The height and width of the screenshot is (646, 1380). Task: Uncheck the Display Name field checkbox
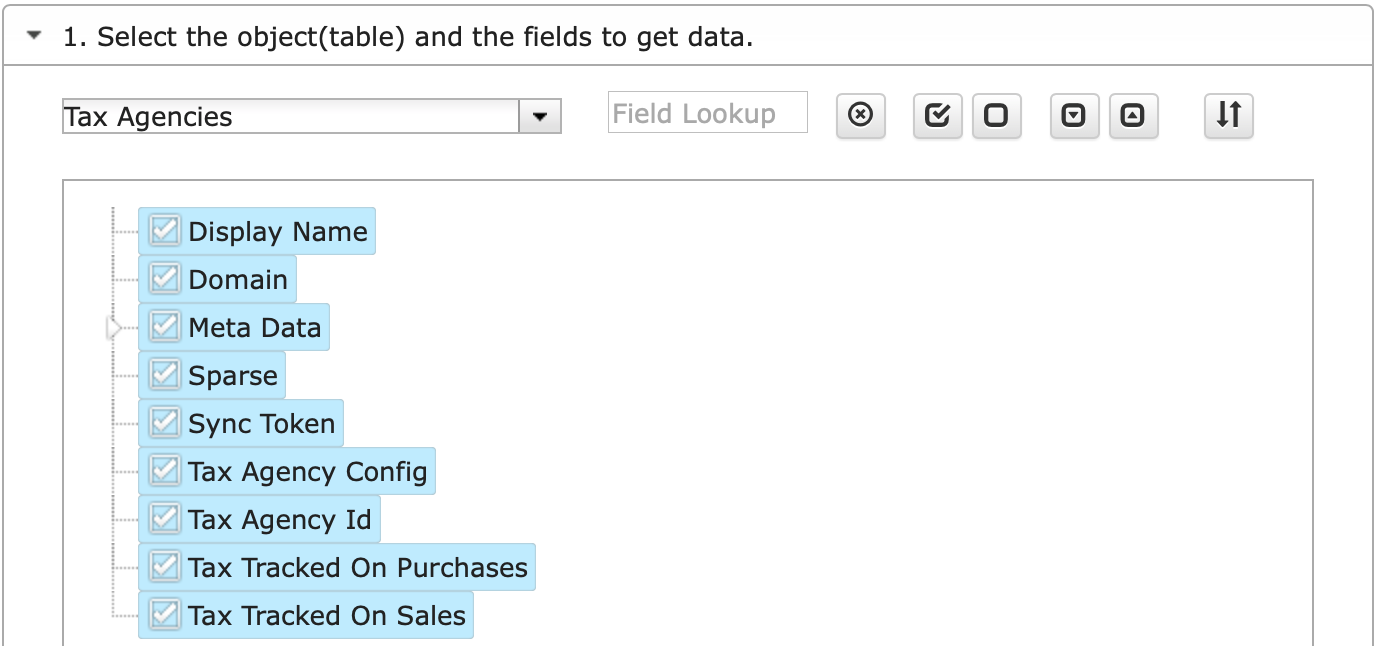coord(164,231)
